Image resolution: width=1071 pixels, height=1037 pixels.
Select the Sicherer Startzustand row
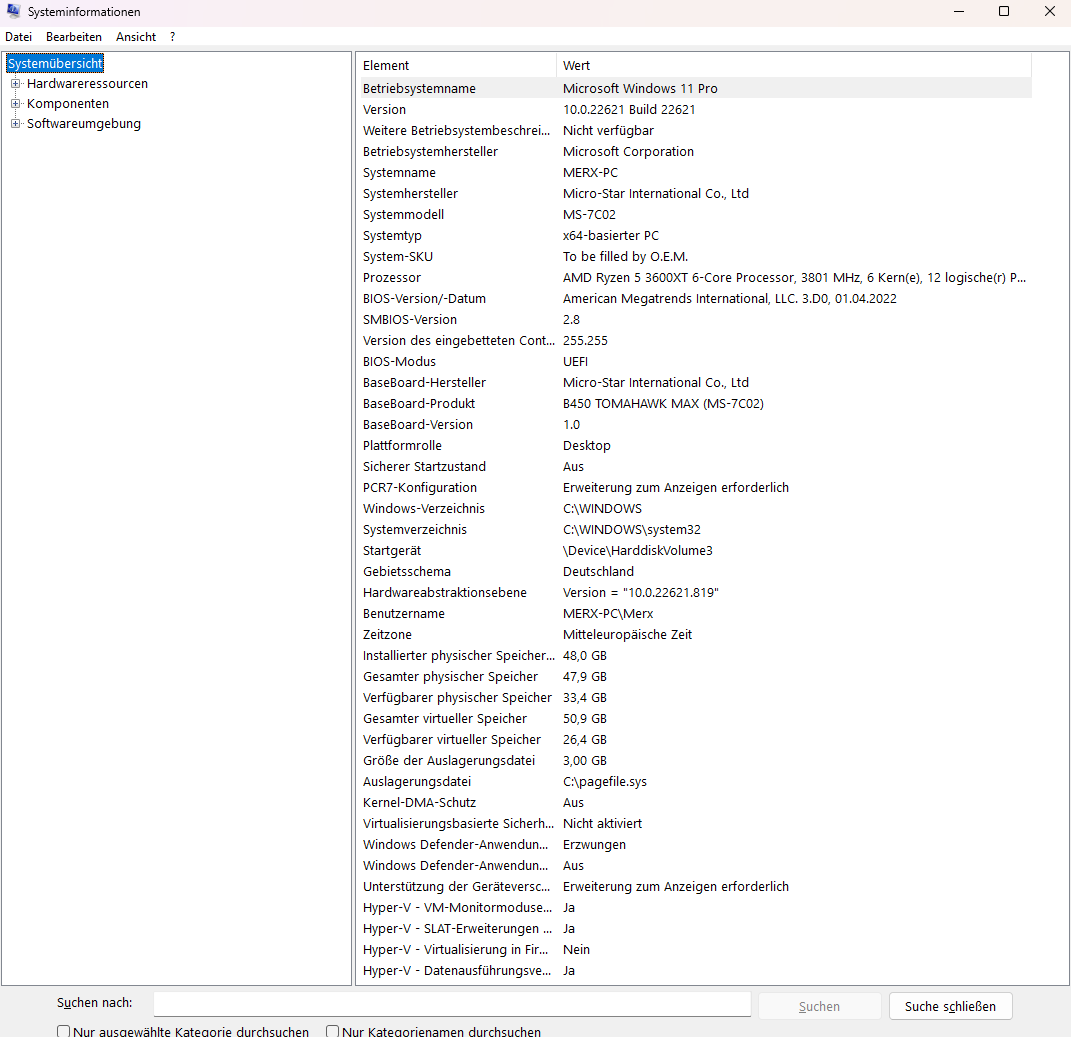(x=695, y=467)
